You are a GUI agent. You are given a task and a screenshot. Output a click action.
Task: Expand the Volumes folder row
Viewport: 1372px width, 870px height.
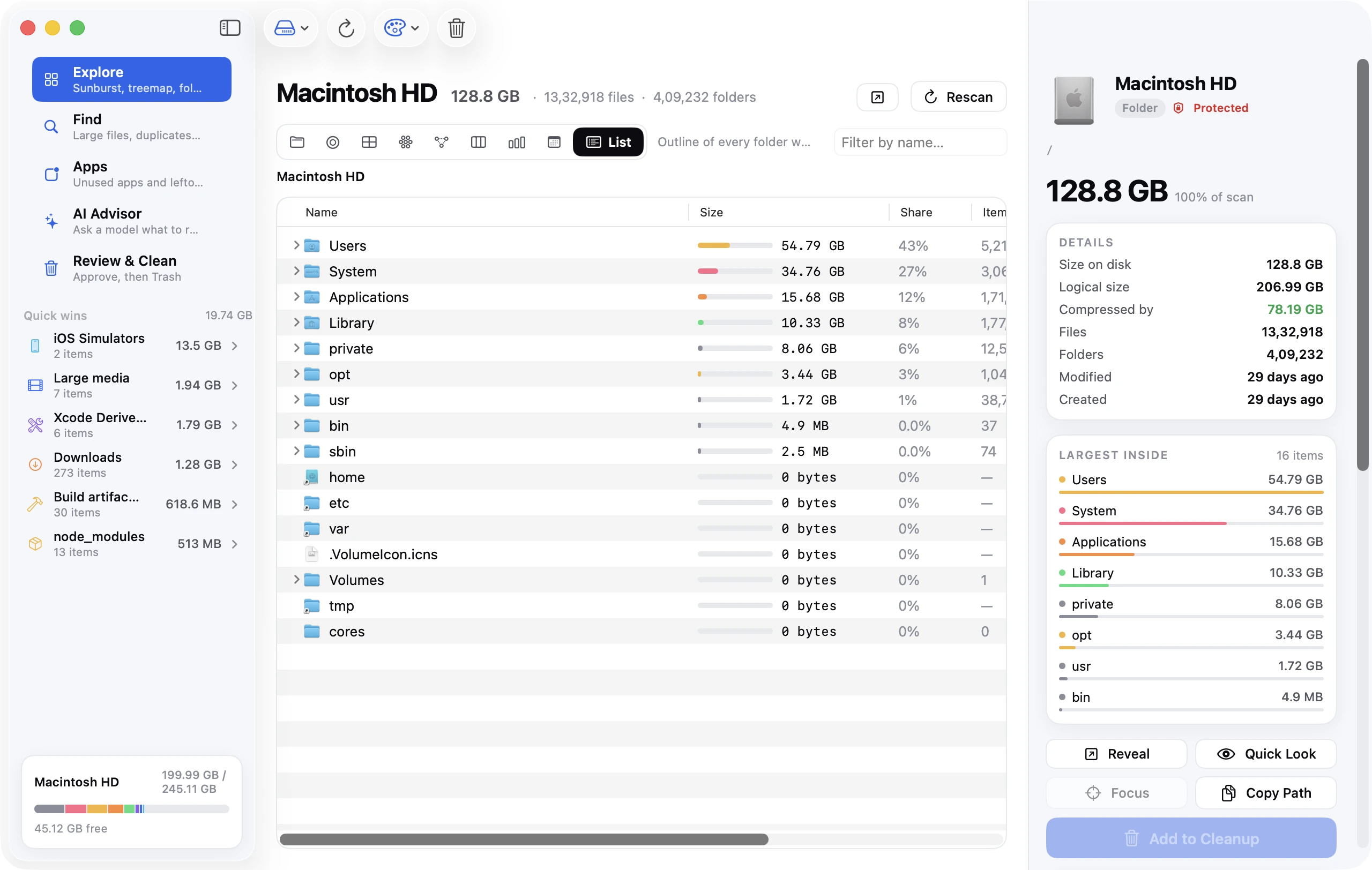(296, 580)
